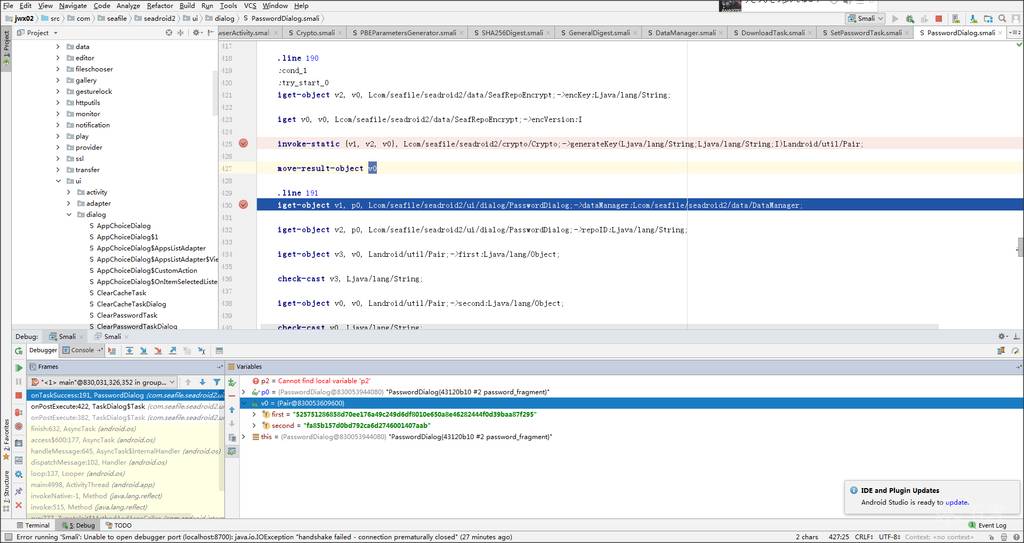Click AVD Manager icon in top toolbar
This screenshot has width=1024, height=543.
pos(953,19)
